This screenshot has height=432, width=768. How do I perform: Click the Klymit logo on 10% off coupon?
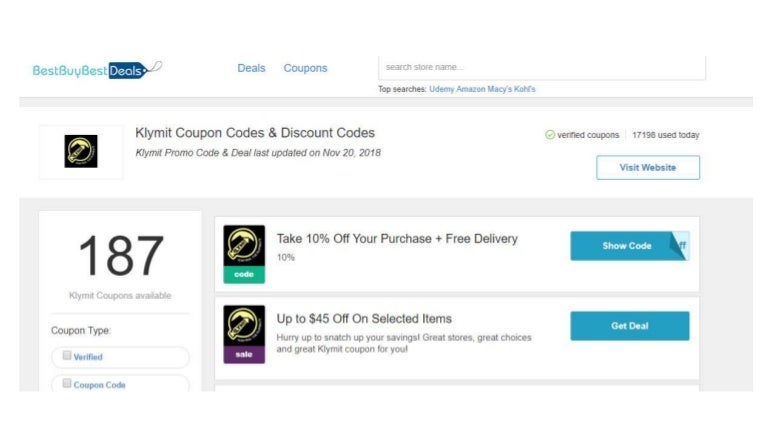[x=244, y=245]
